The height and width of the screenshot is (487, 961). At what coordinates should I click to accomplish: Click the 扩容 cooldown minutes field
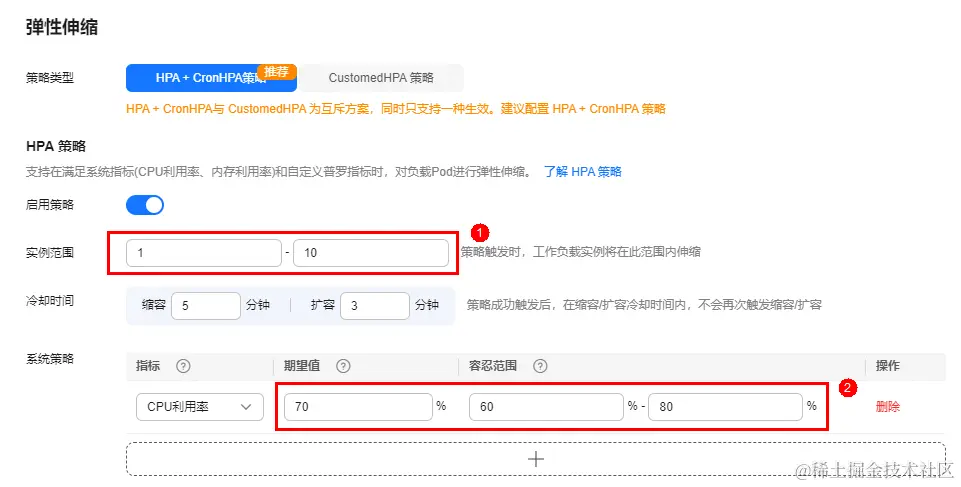(x=374, y=305)
